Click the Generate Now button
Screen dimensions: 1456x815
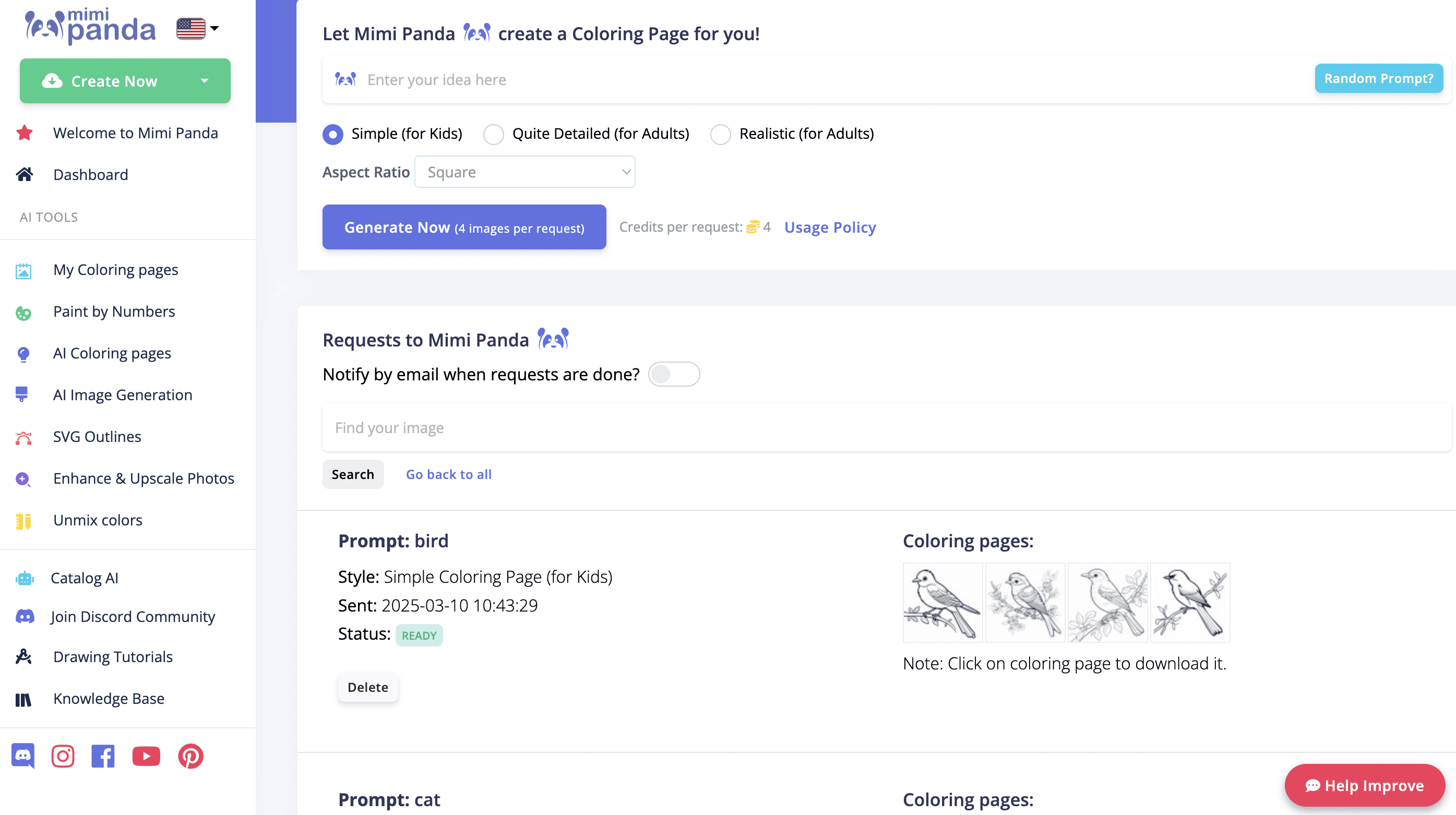tap(463, 227)
